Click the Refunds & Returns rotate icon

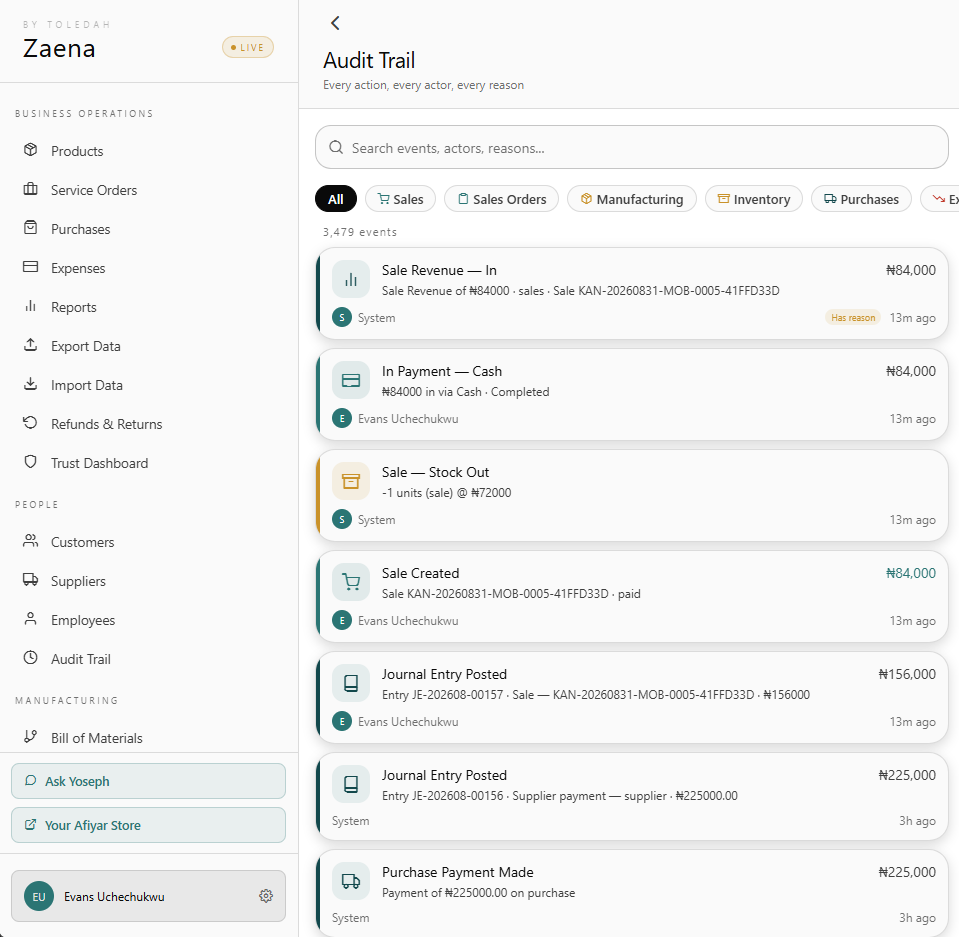[x=31, y=423]
